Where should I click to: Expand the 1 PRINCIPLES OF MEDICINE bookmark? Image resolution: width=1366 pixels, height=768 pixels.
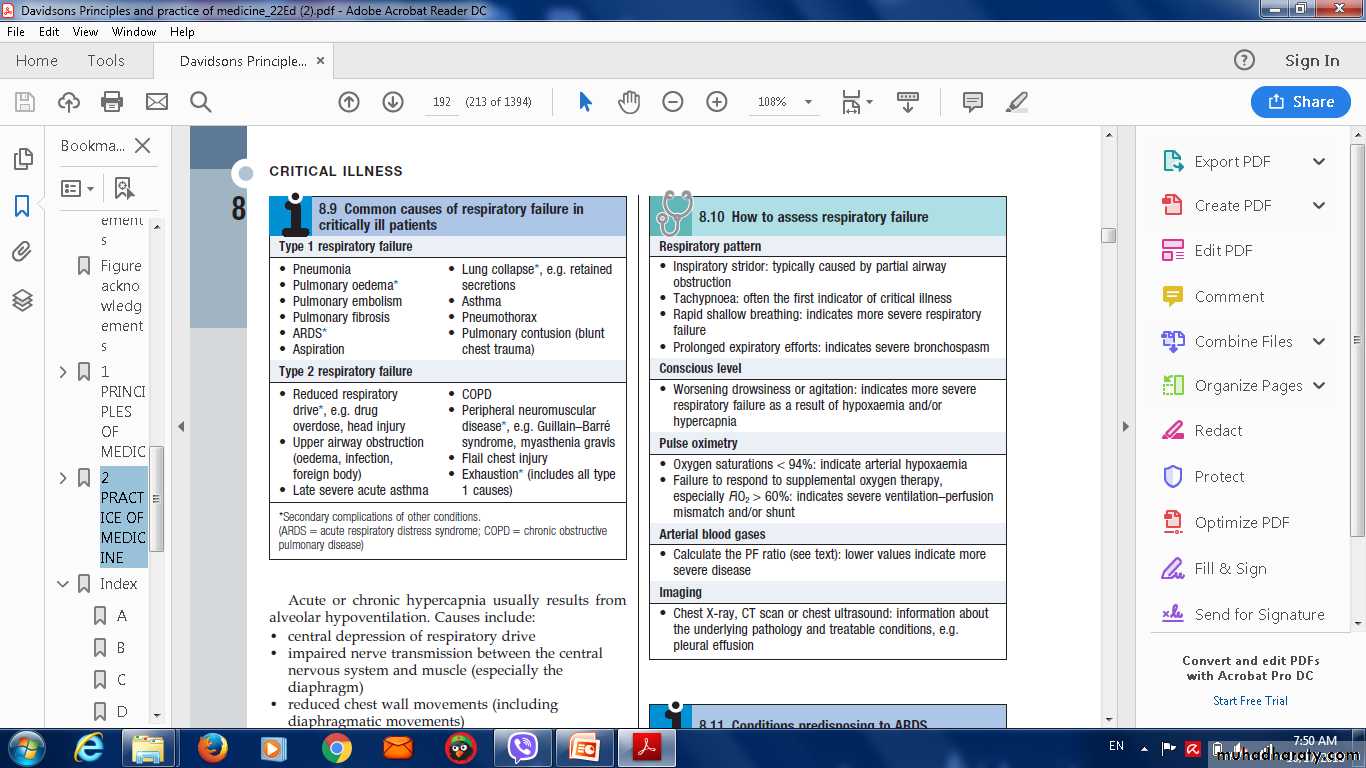pyautogui.click(x=64, y=372)
